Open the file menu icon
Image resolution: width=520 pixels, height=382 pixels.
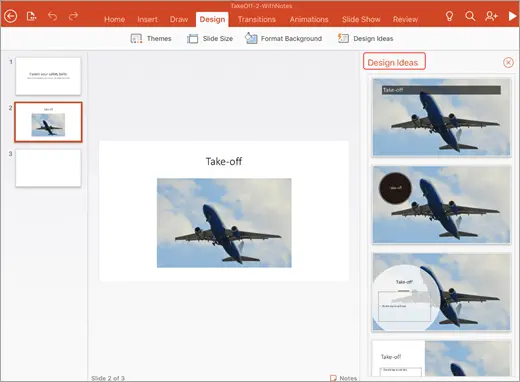[x=31, y=16]
